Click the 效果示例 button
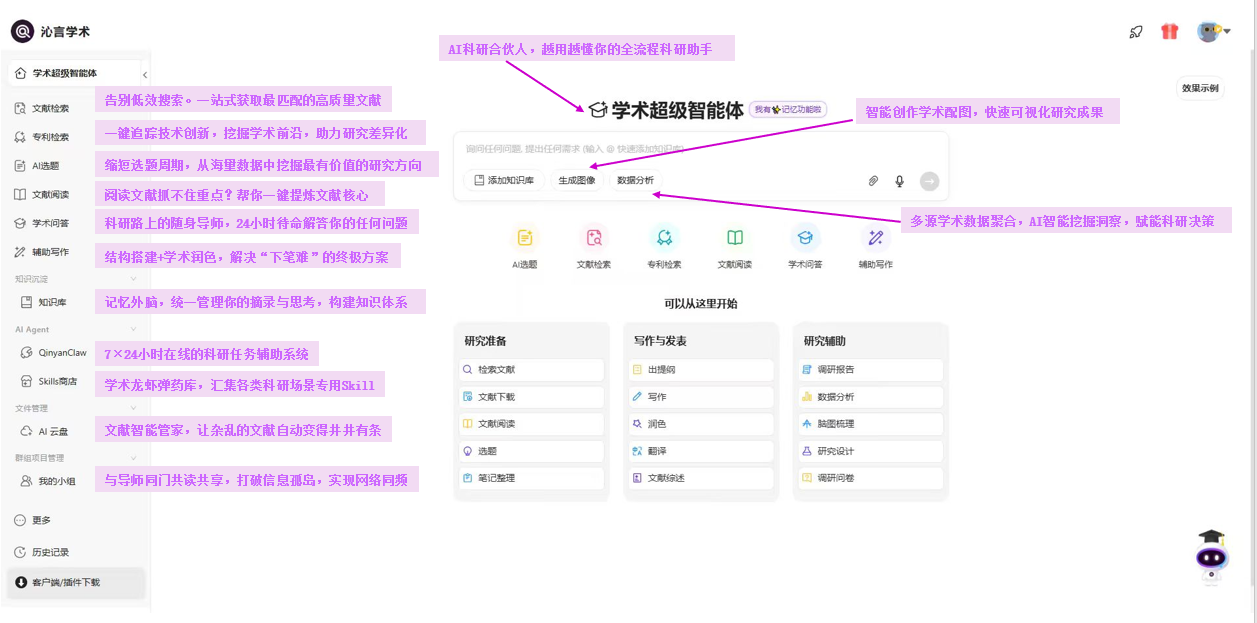The height and width of the screenshot is (623, 1257). click(1200, 88)
